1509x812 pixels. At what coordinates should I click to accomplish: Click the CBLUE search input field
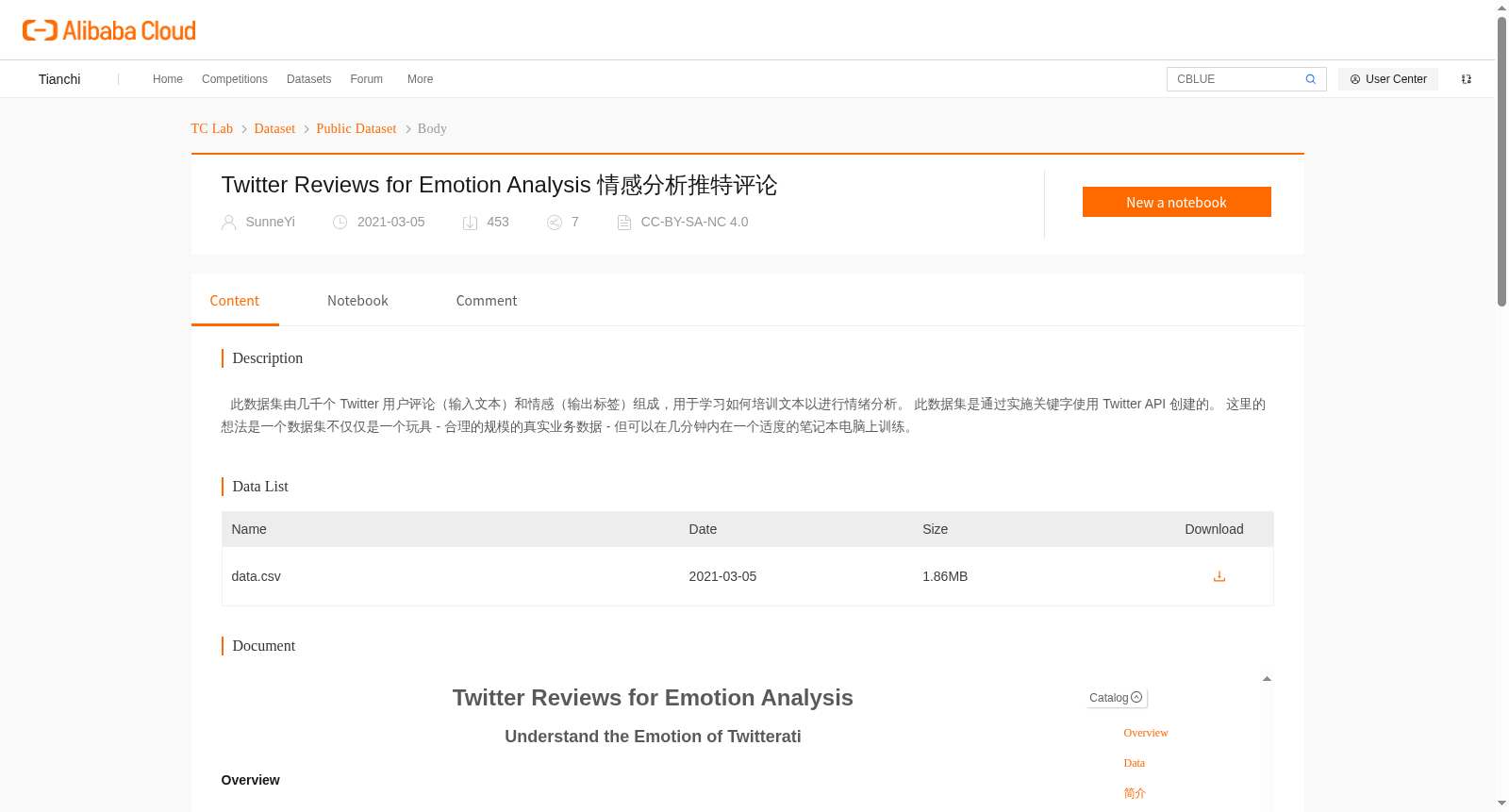[x=1235, y=79]
